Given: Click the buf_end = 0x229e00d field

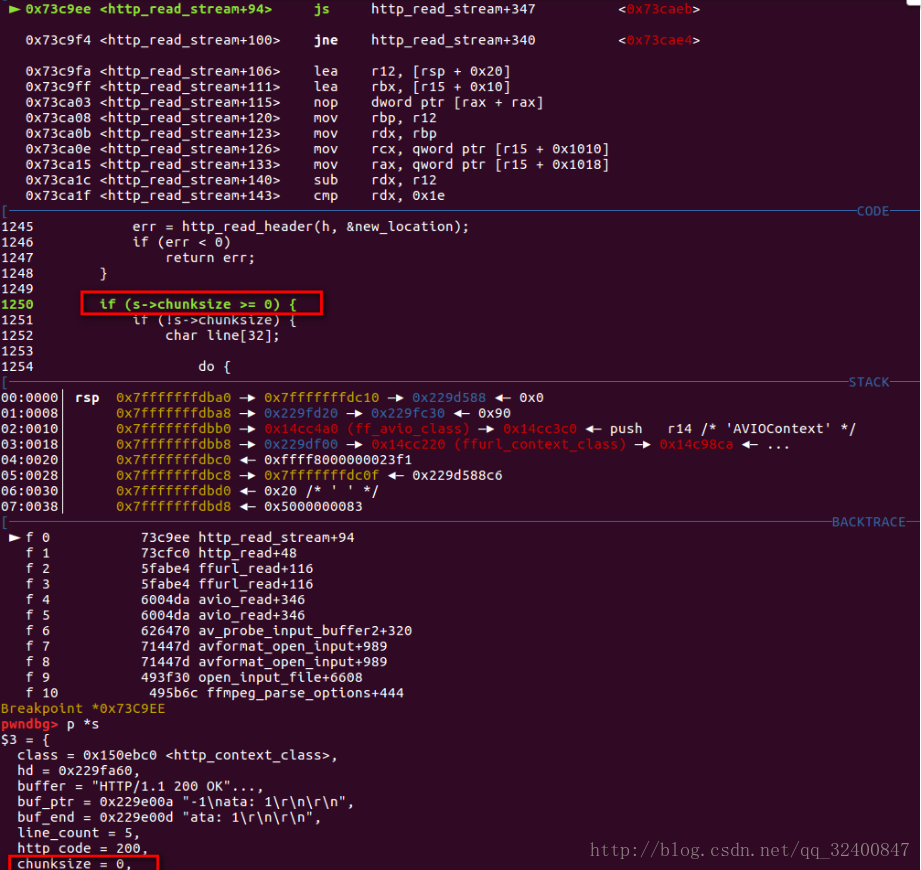Looking at the screenshot, I should point(169,818).
